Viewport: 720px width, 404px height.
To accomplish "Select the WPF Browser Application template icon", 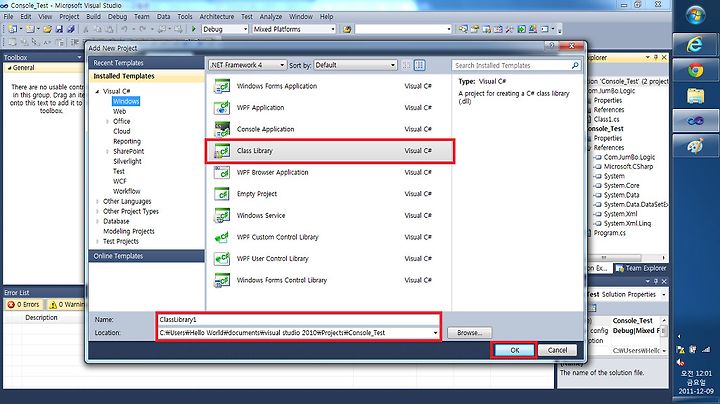I will tap(222, 173).
